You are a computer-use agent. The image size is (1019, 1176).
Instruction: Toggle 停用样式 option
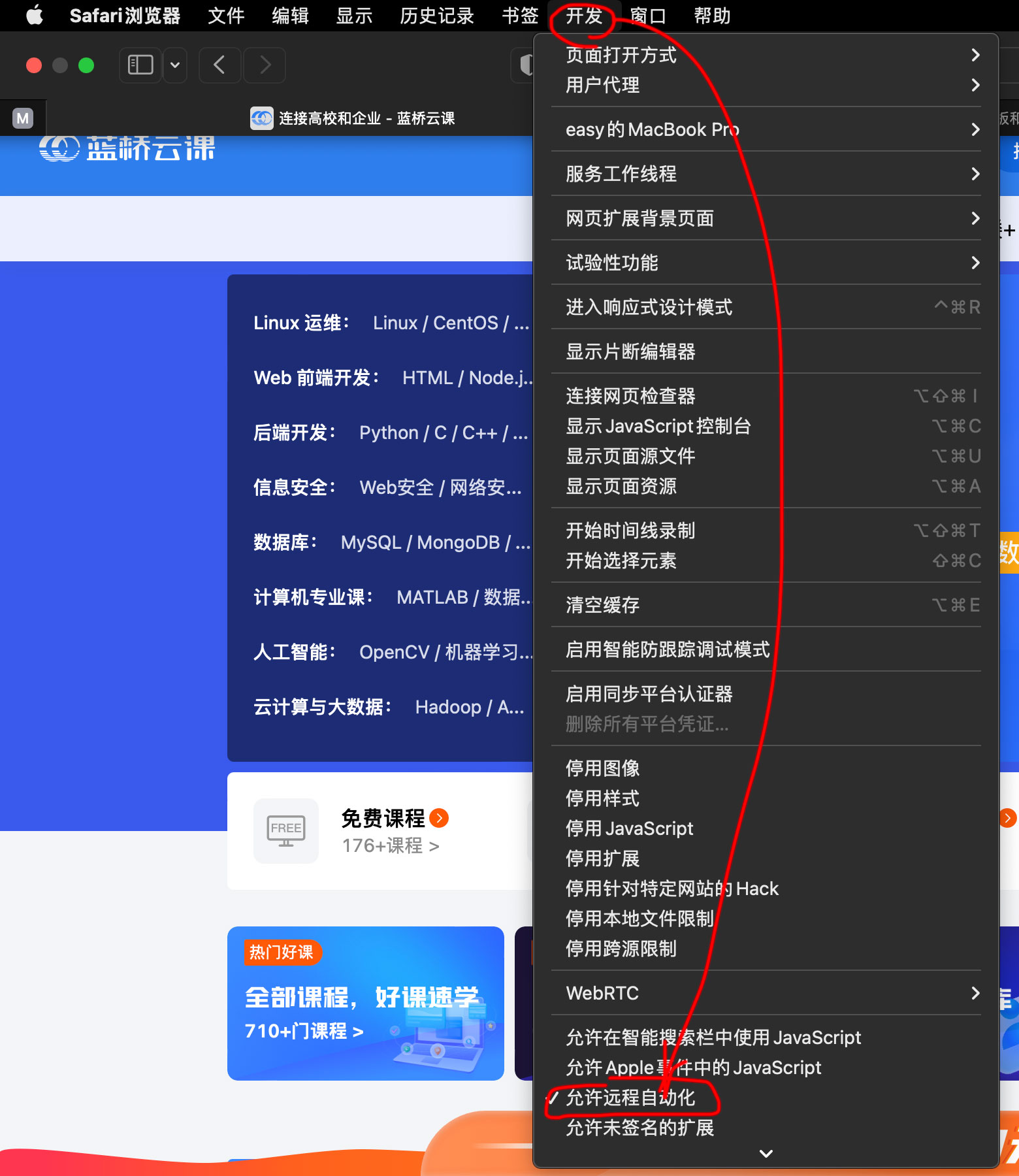pos(766,798)
